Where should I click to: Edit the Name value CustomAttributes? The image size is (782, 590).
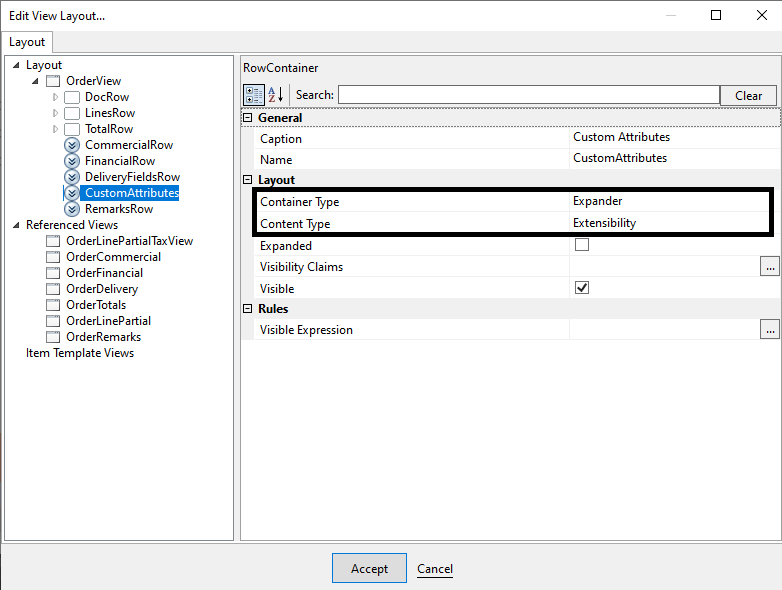(x=620, y=158)
